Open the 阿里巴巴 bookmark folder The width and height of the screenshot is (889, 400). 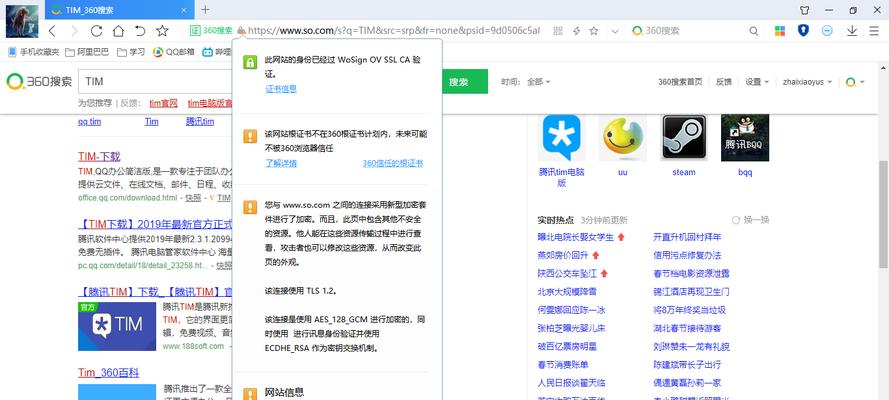[87, 52]
